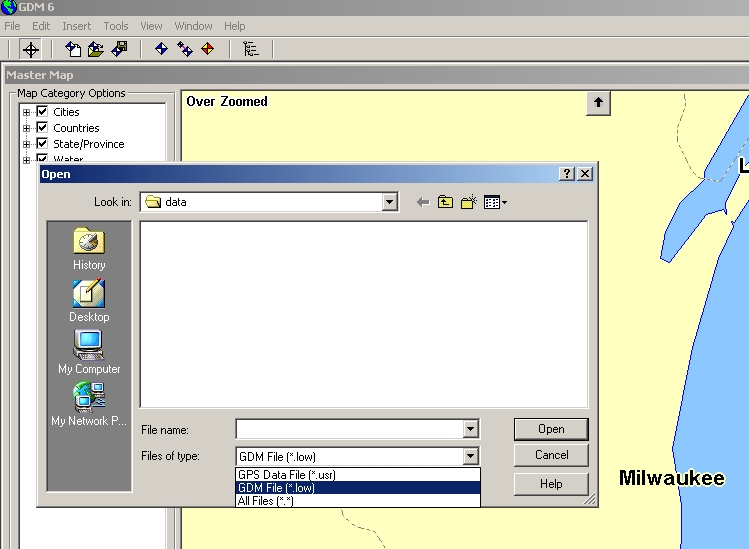This screenshot has height=549, width=749.
Task: Open the Tools menu
Action: click(x=116, y=26)
